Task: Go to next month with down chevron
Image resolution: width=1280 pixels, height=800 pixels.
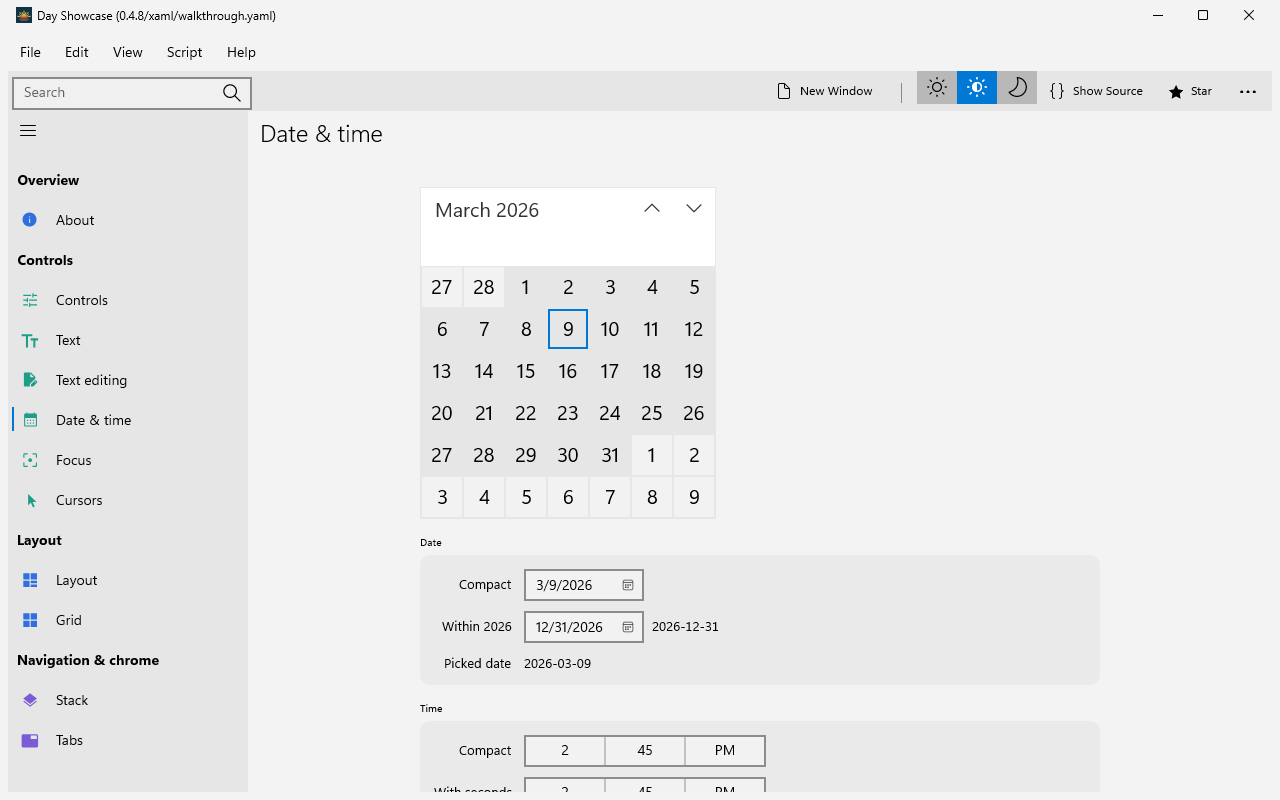Action: [694, 208]
